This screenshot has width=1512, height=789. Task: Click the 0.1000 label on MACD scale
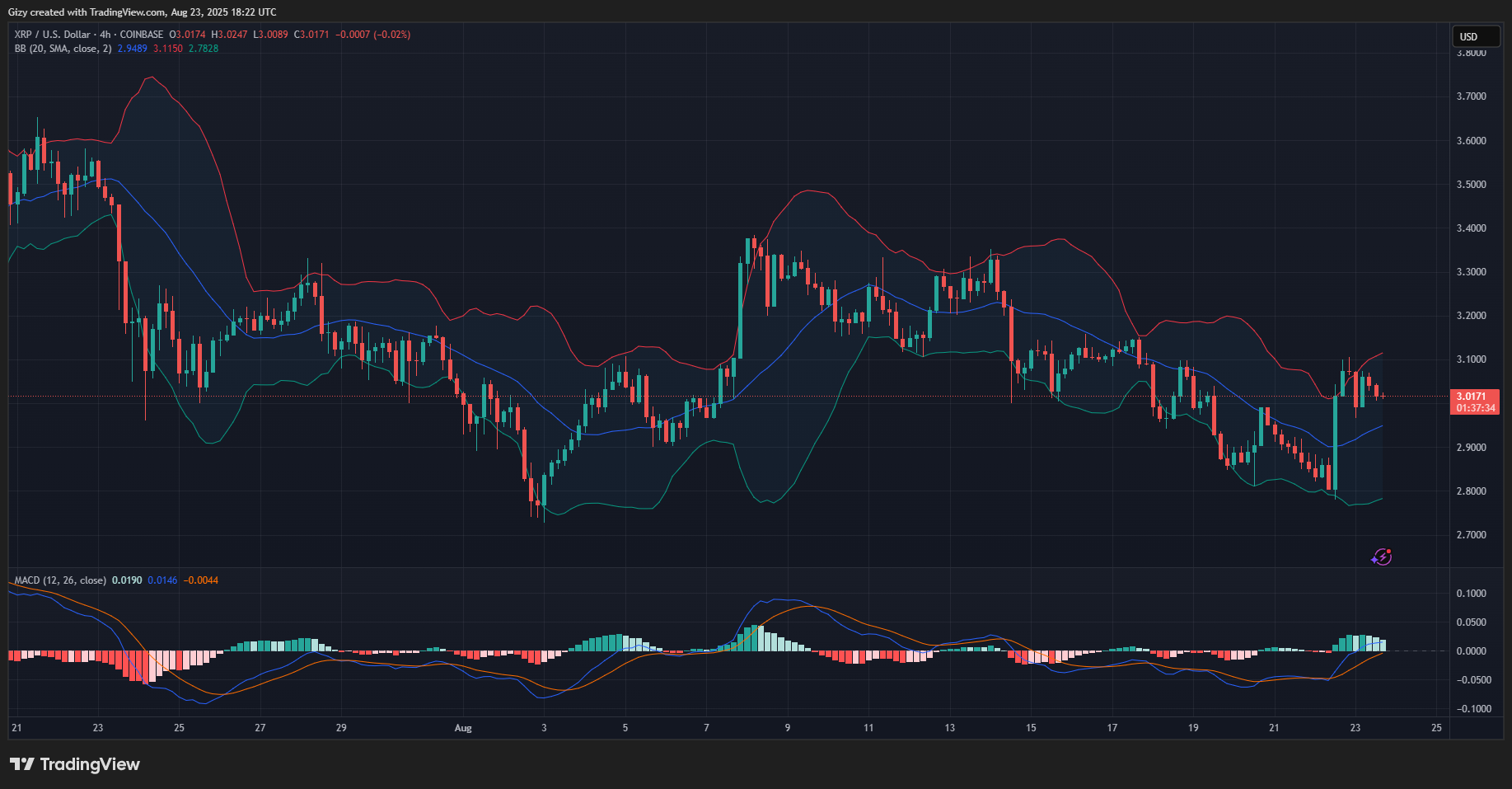[1471, 594]
